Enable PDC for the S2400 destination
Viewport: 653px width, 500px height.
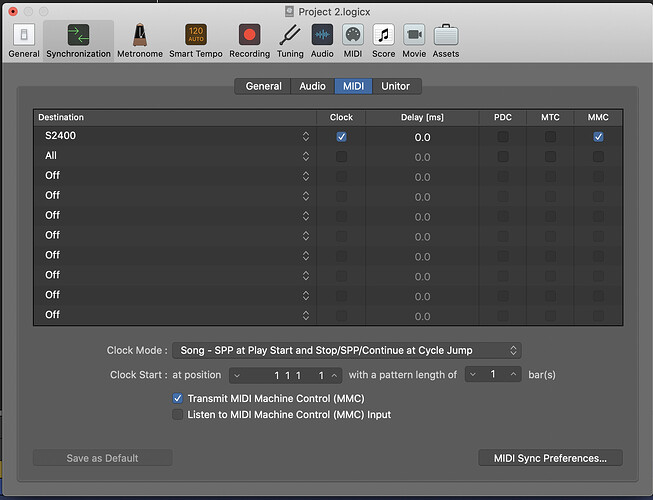(x=503, y=137)
